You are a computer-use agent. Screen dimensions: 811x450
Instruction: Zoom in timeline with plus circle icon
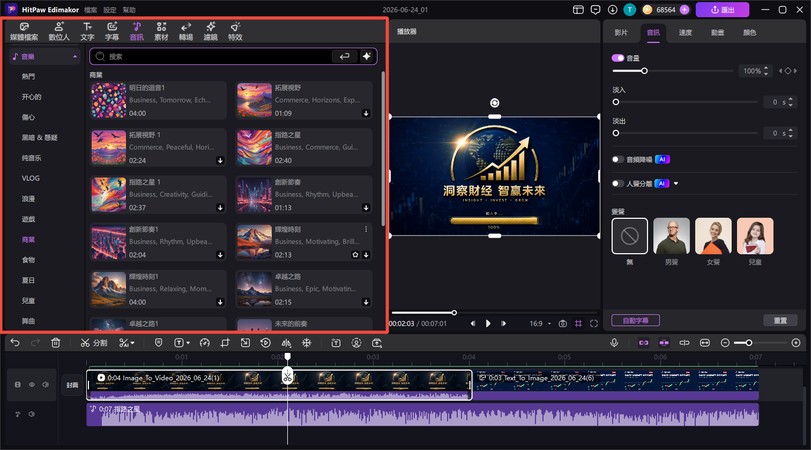(x=796, y=343)
